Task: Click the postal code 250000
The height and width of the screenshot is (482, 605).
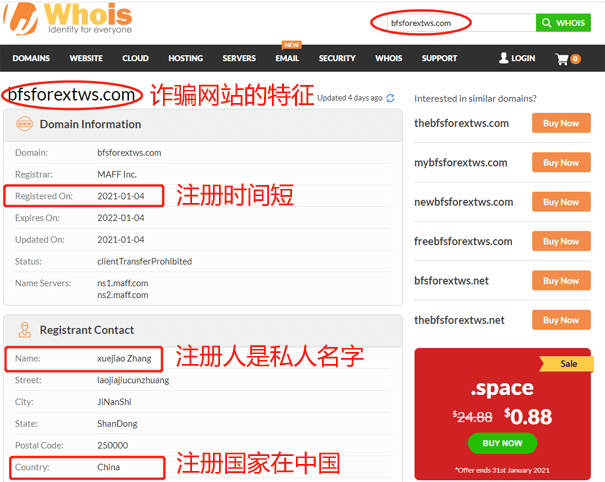Action: 113,445
